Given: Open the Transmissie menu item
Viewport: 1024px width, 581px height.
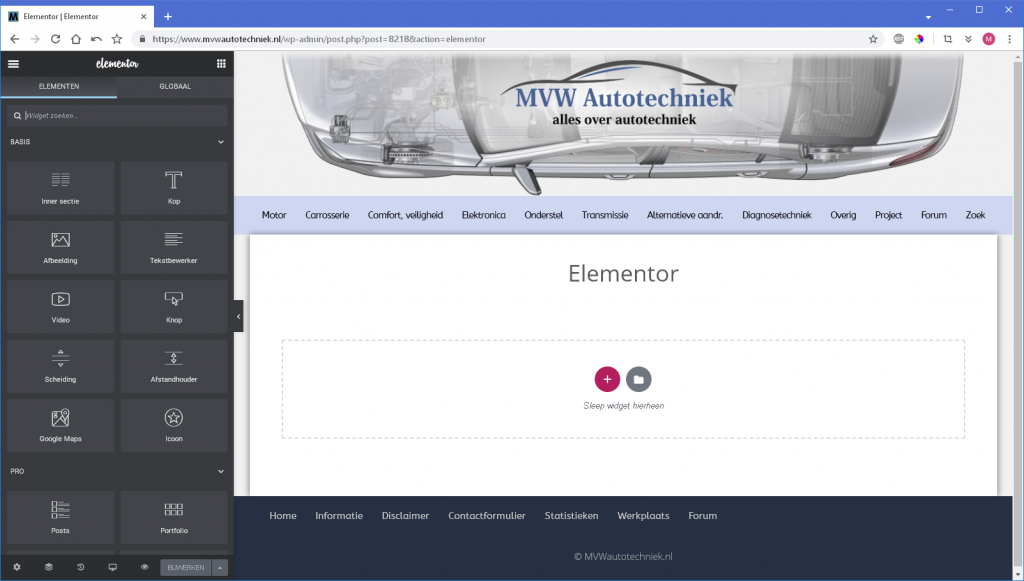Looking at the screenshot, I should (605, 215).
